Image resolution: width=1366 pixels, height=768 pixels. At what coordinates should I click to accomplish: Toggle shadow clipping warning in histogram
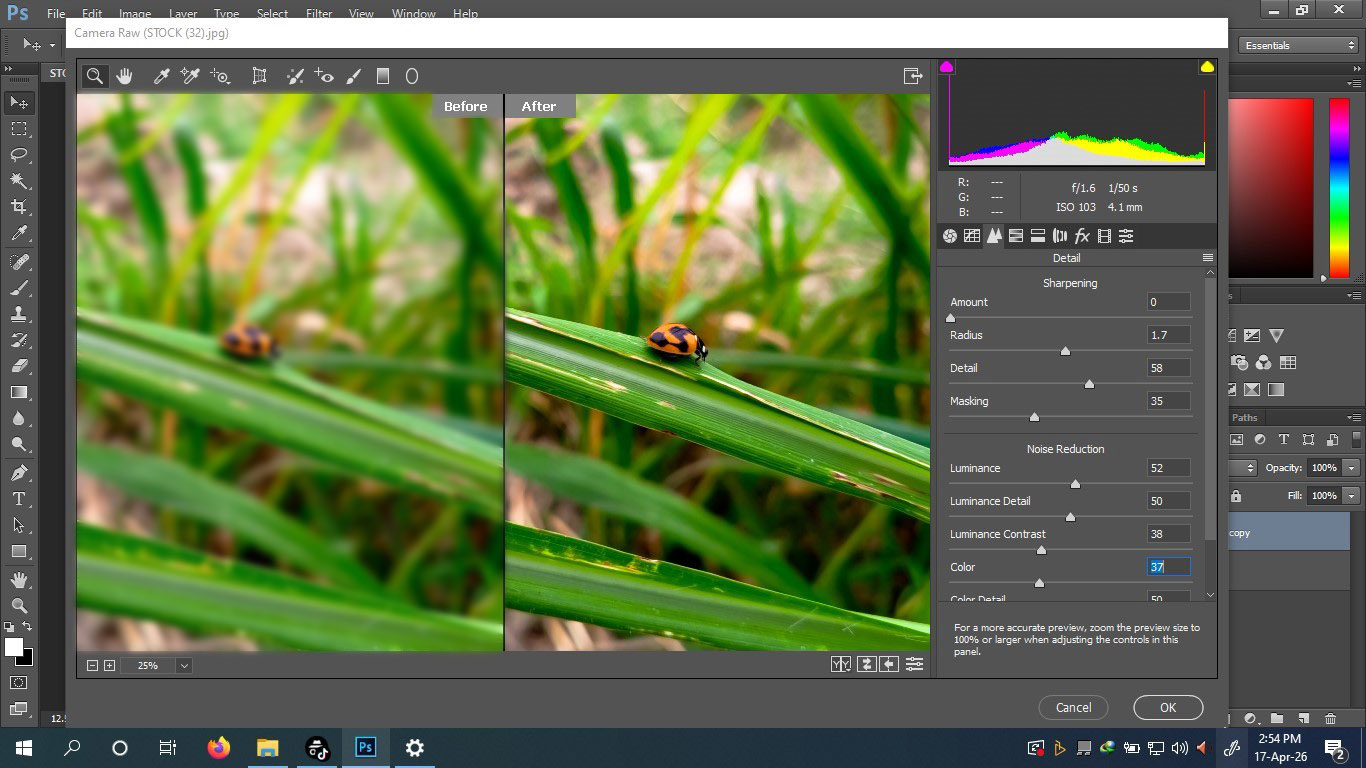pos(946,67)
